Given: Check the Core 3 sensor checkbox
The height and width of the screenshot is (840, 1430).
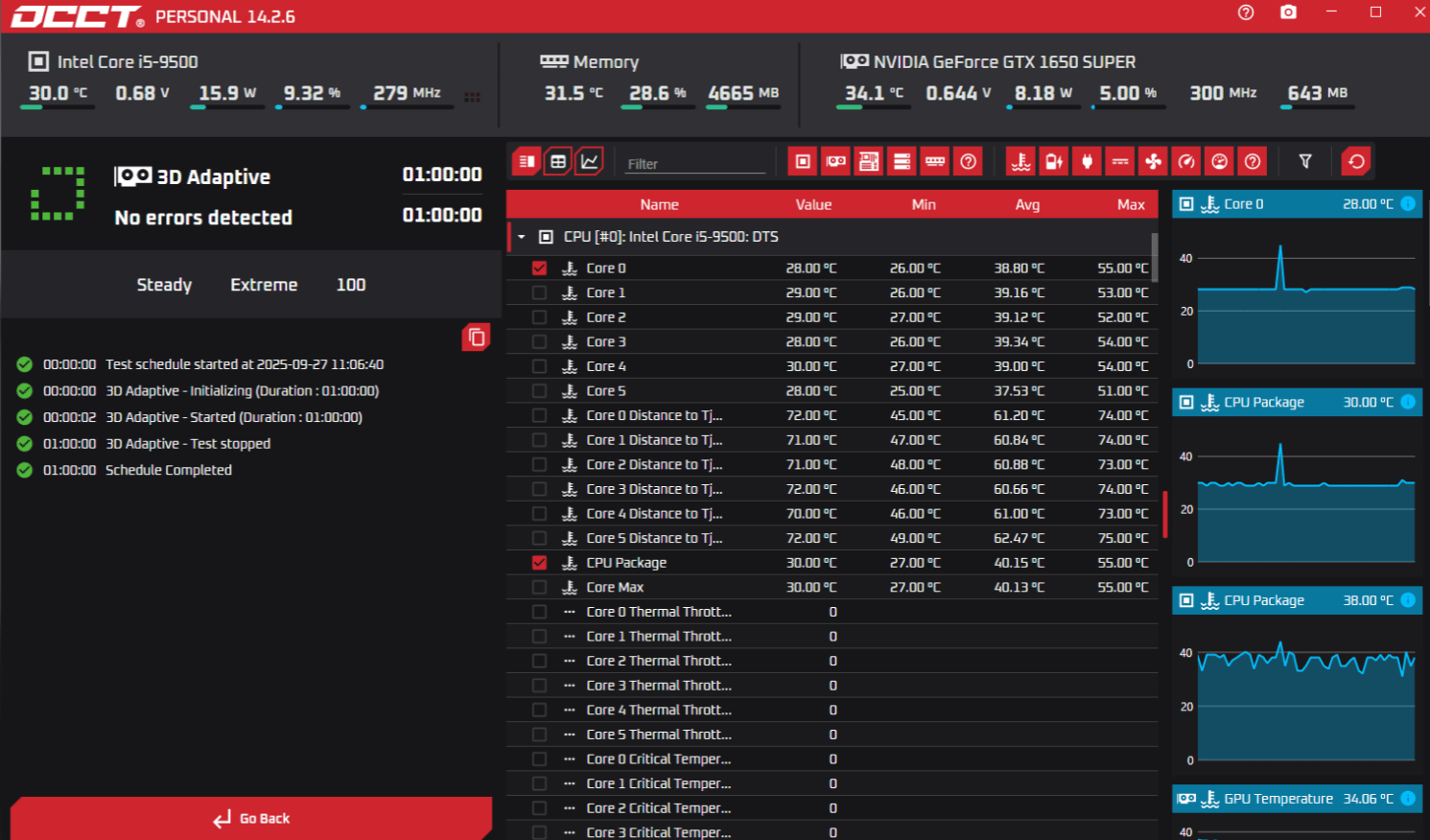Looking at the screenshot, I should [539, 341].
